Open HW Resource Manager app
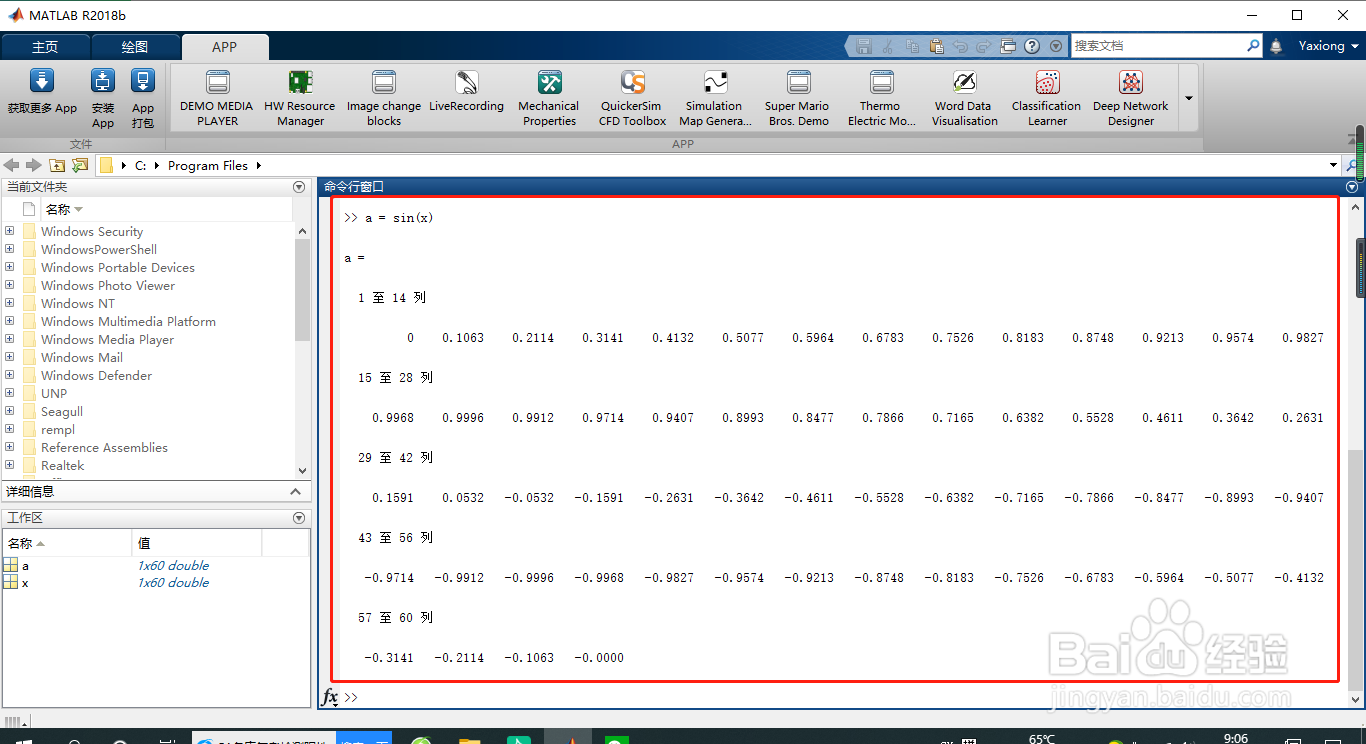1366x744 pixels. (300, 98)
